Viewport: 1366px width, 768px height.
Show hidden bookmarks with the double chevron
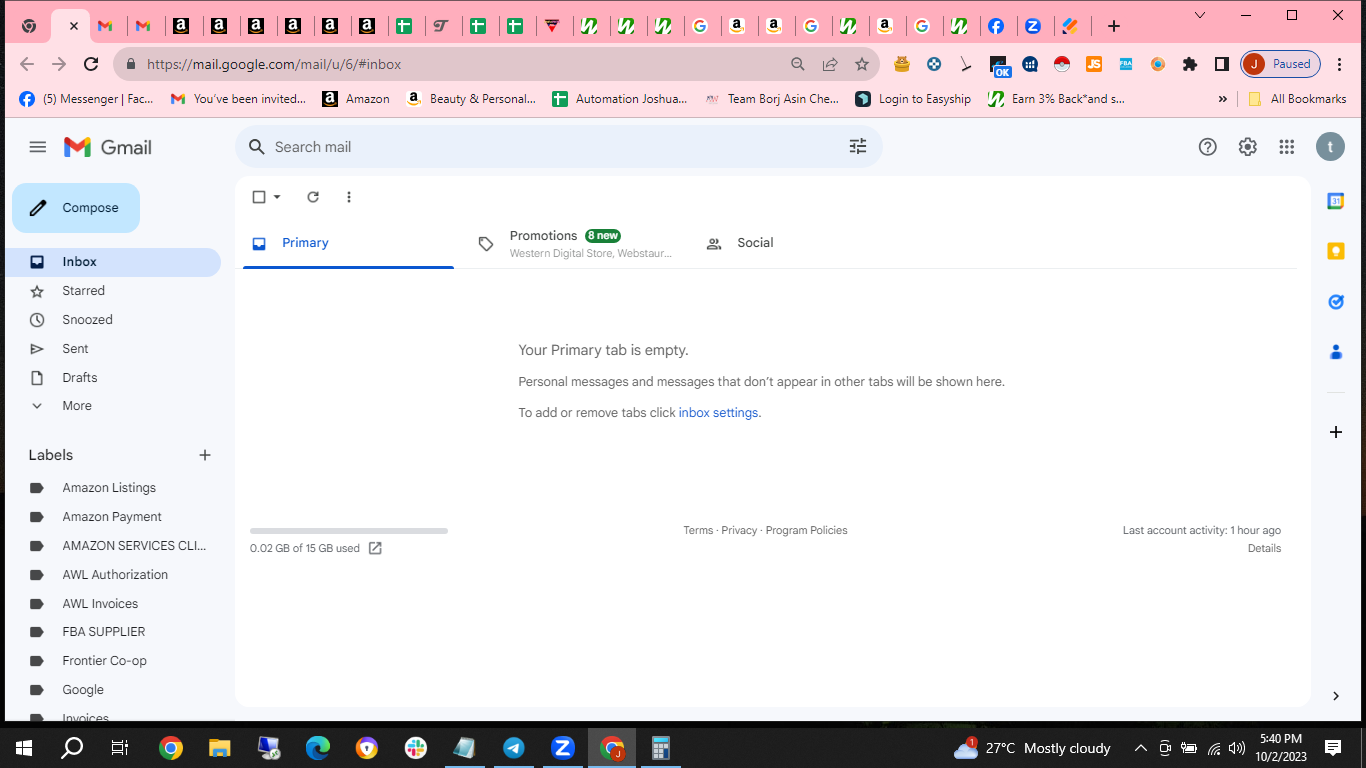click(x=1222, y=99)
